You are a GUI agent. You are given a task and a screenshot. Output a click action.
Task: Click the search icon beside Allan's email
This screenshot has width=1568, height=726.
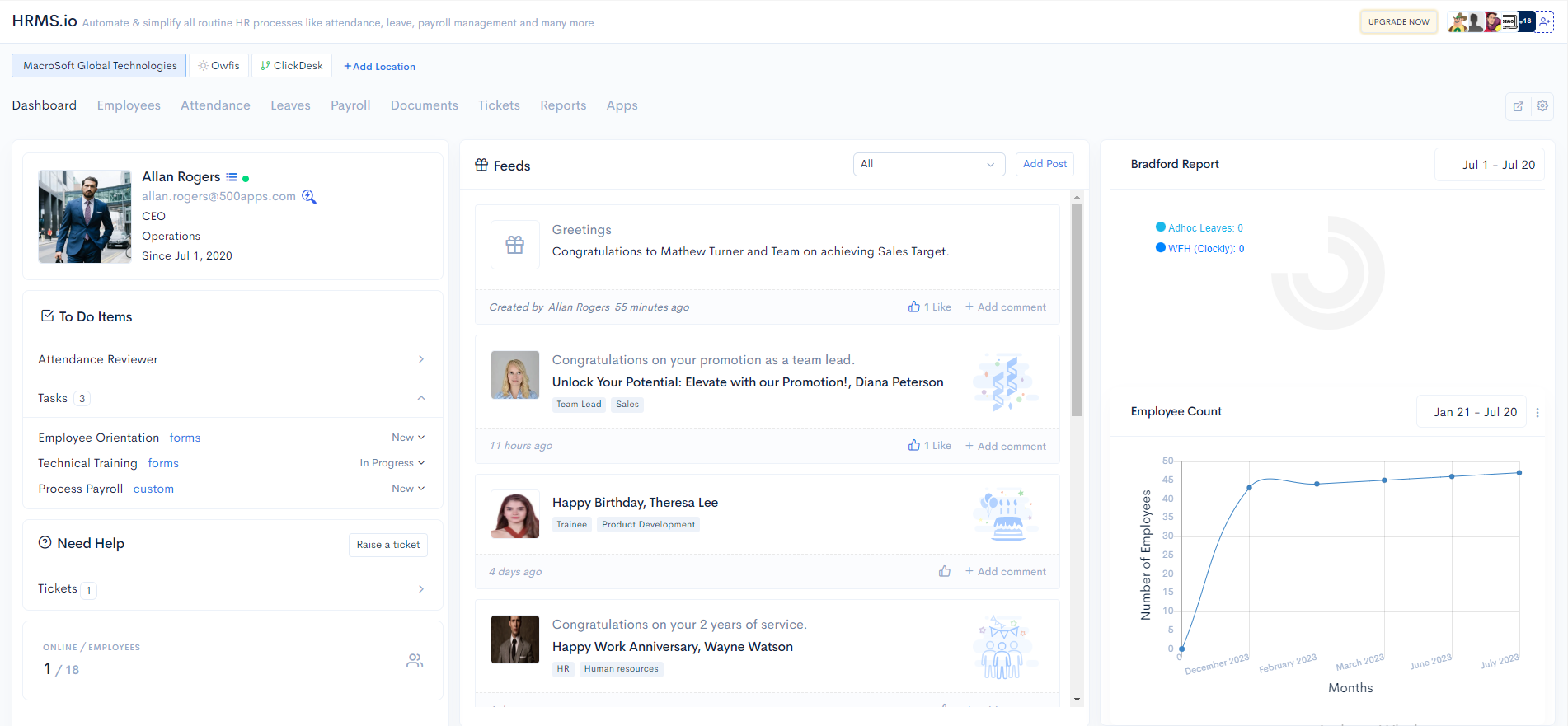coord(309,197)
